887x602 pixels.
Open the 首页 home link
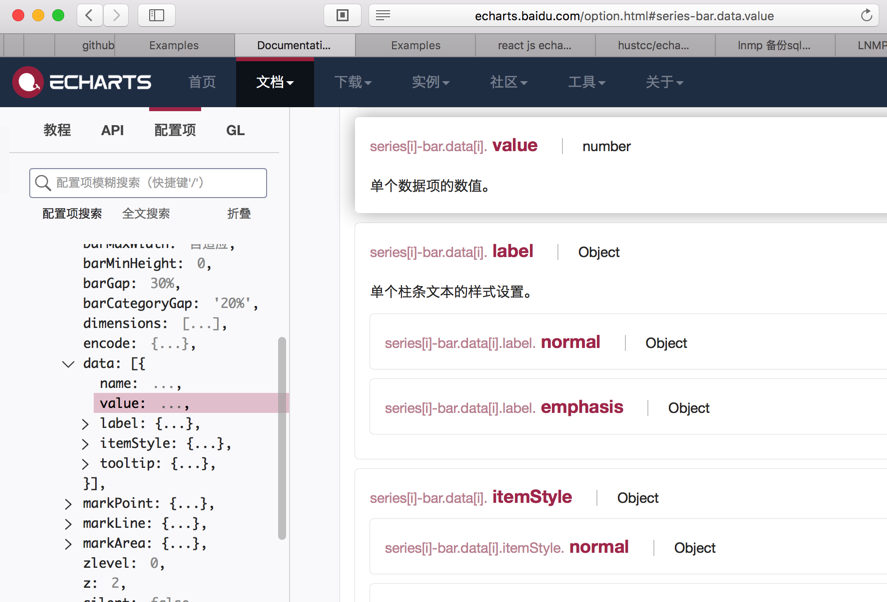(x=202, y=82)
